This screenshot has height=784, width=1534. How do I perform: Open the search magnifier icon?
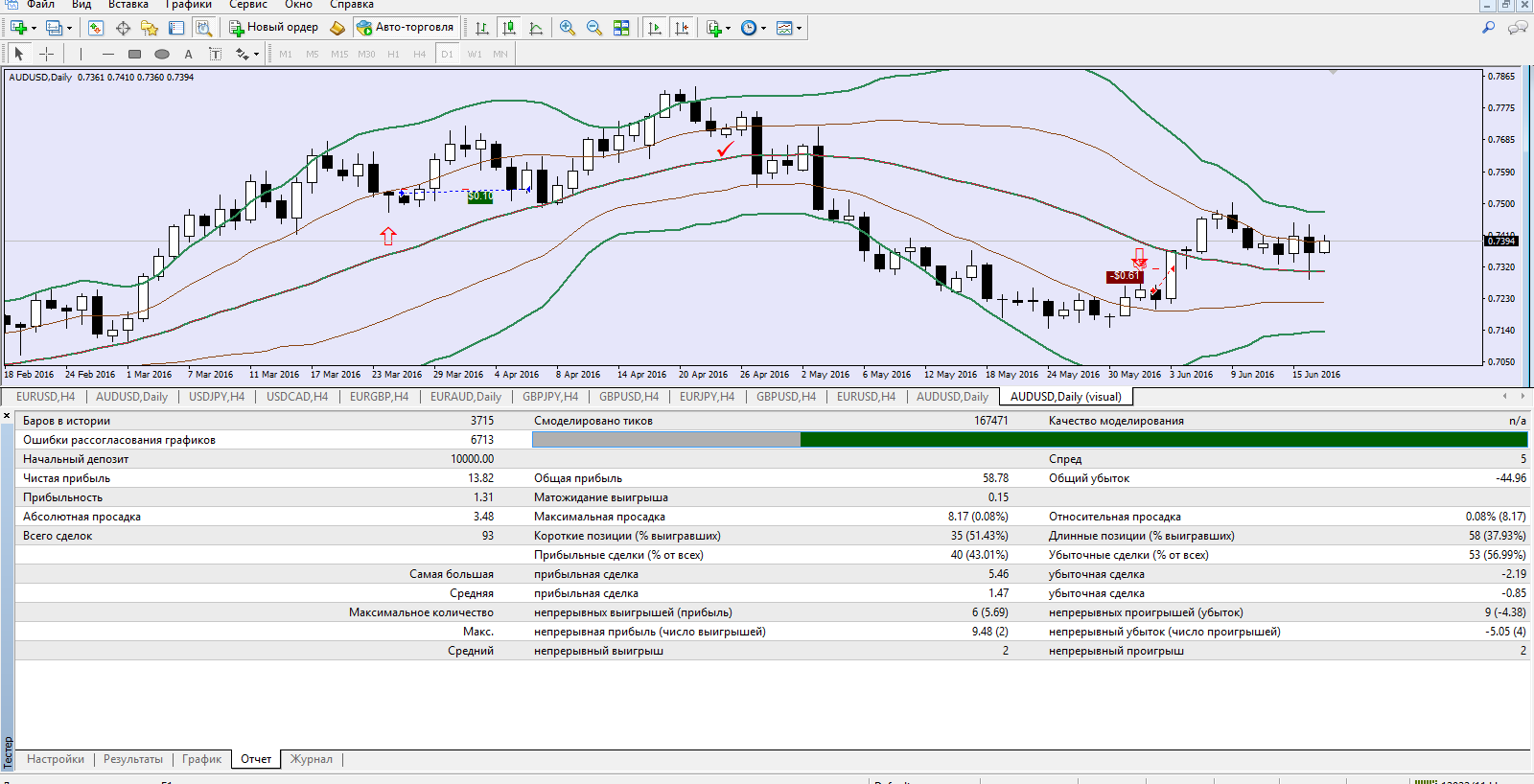pos(1489,28)
